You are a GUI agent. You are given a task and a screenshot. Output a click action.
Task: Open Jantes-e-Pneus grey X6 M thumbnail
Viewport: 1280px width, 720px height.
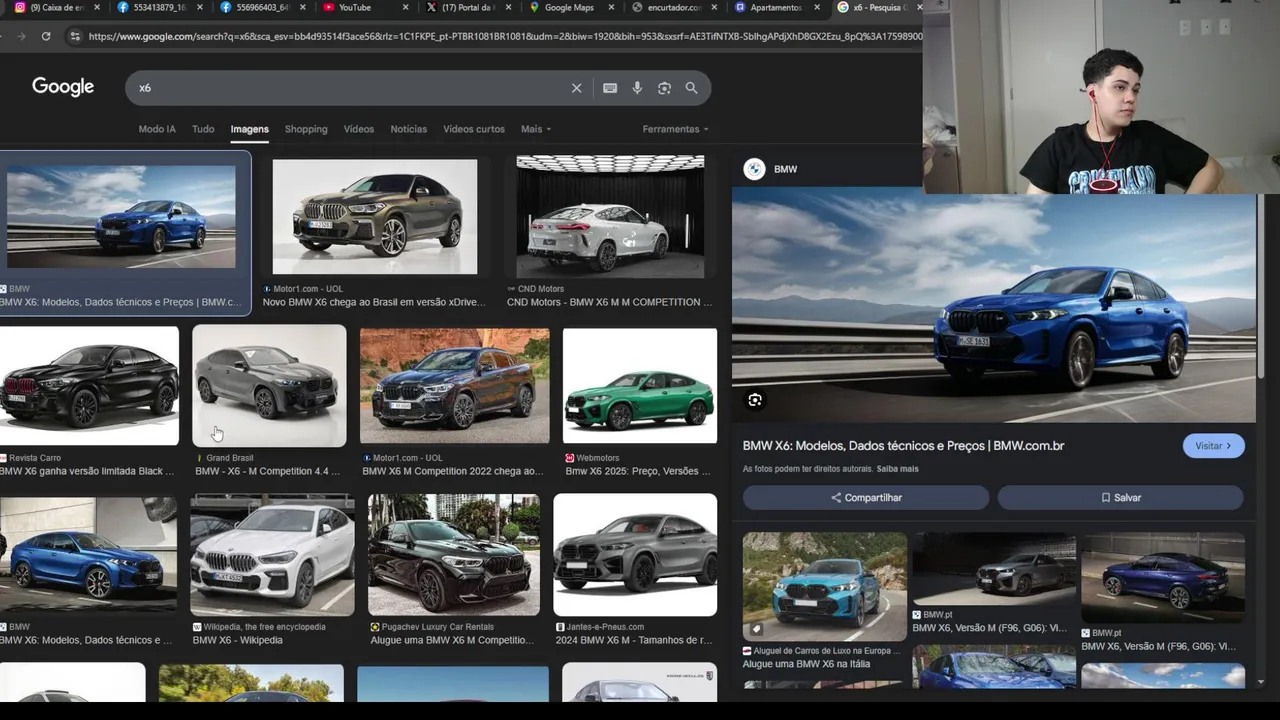pos(635,555)
